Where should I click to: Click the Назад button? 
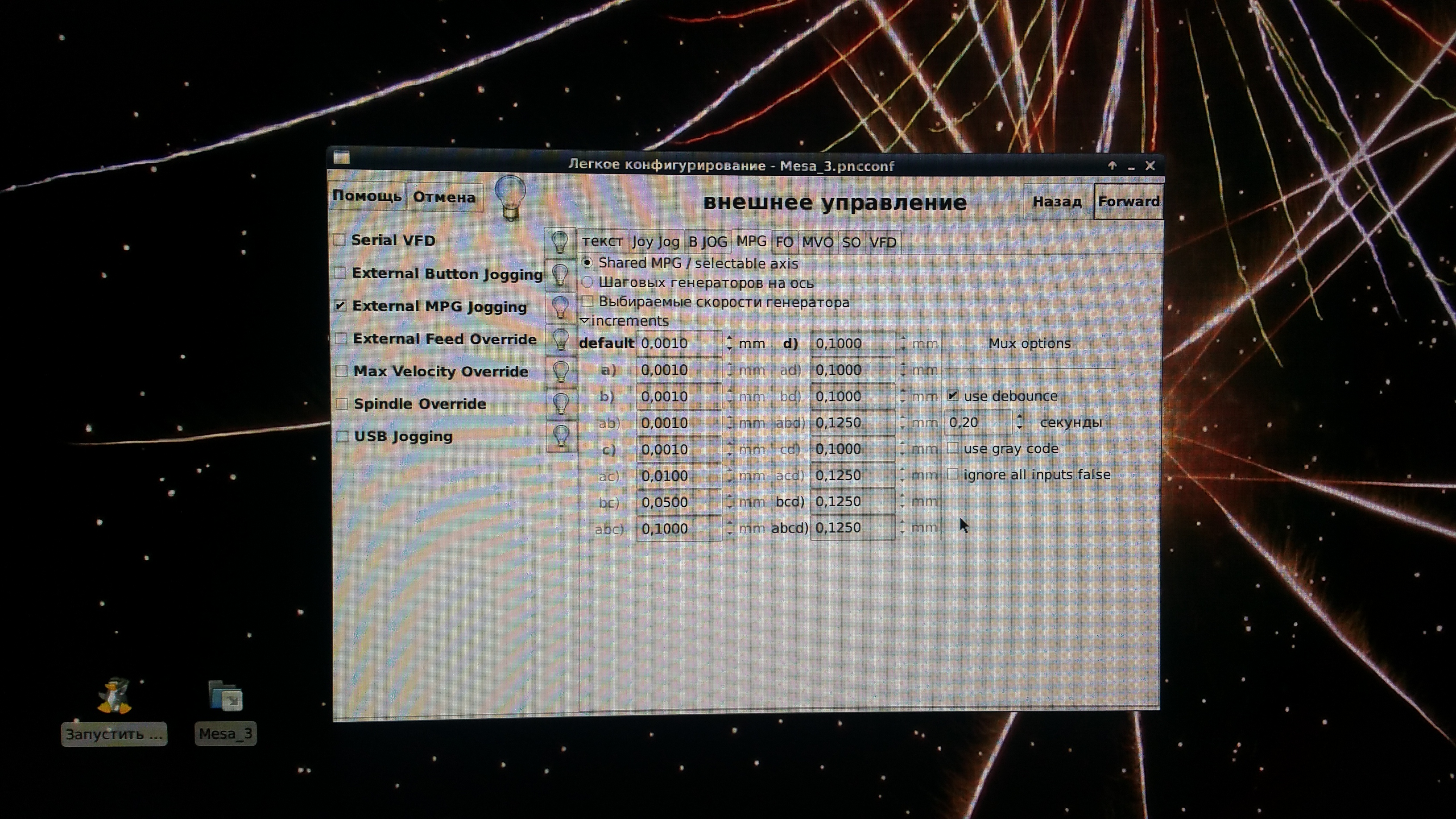[1057, 202]
